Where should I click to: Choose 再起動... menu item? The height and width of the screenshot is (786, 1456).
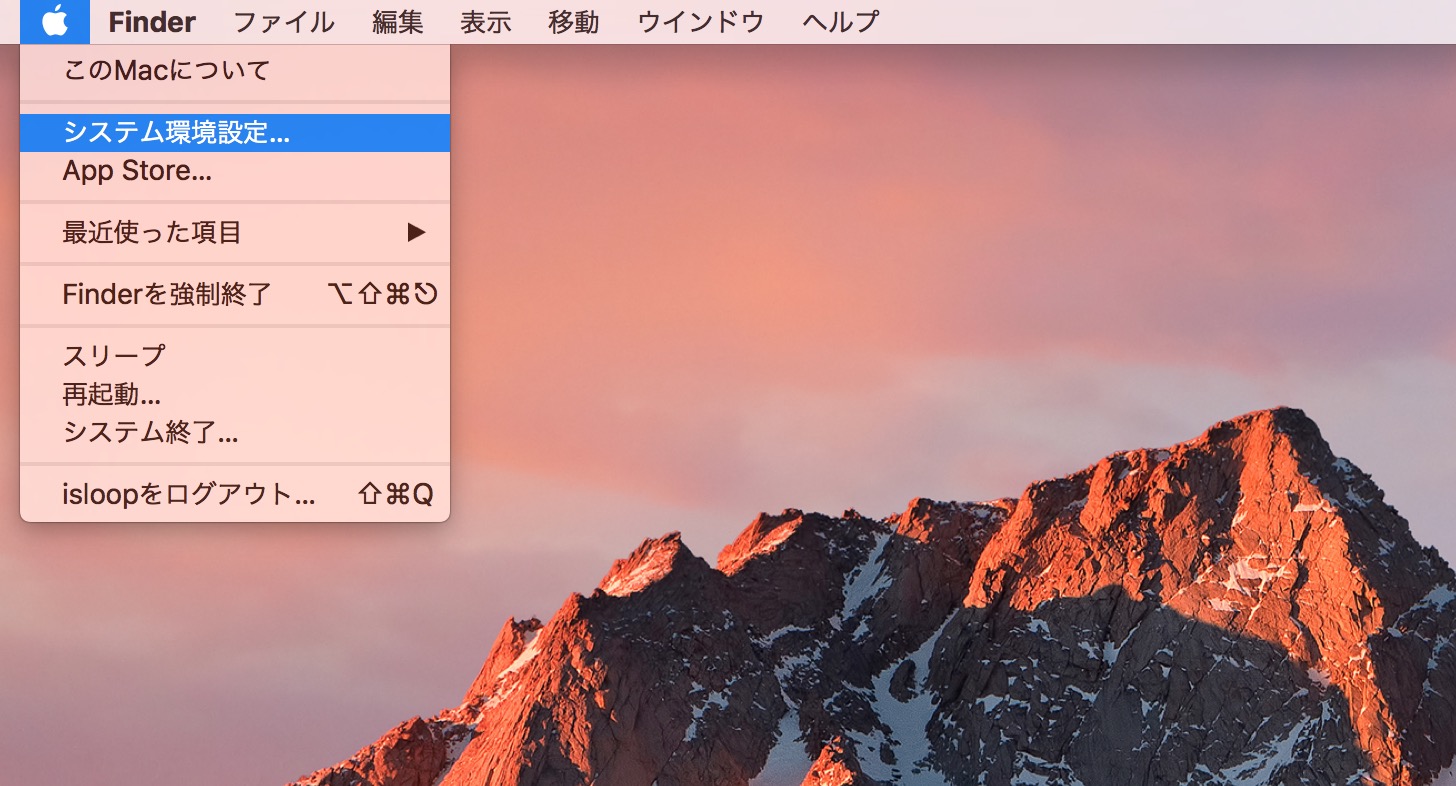tap(235, 394)
